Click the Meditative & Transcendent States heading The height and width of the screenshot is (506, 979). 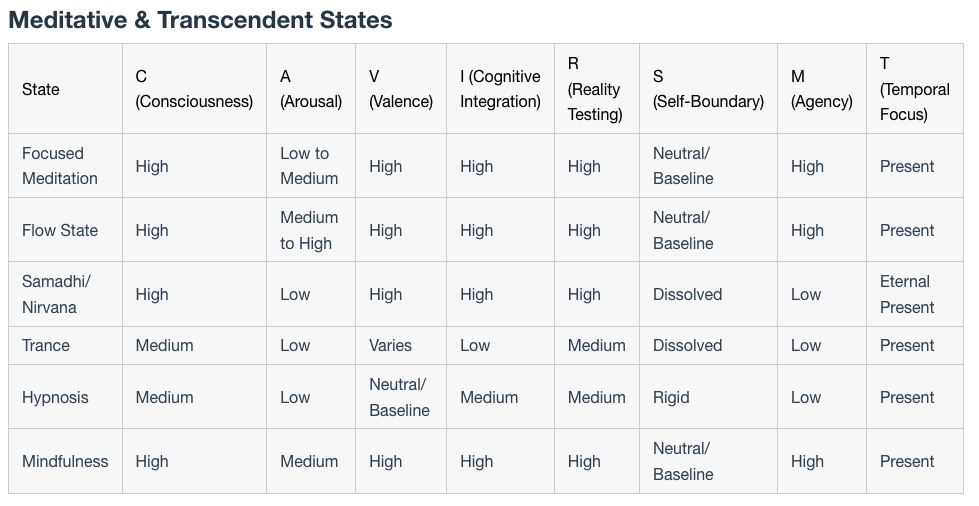point(200,20)
